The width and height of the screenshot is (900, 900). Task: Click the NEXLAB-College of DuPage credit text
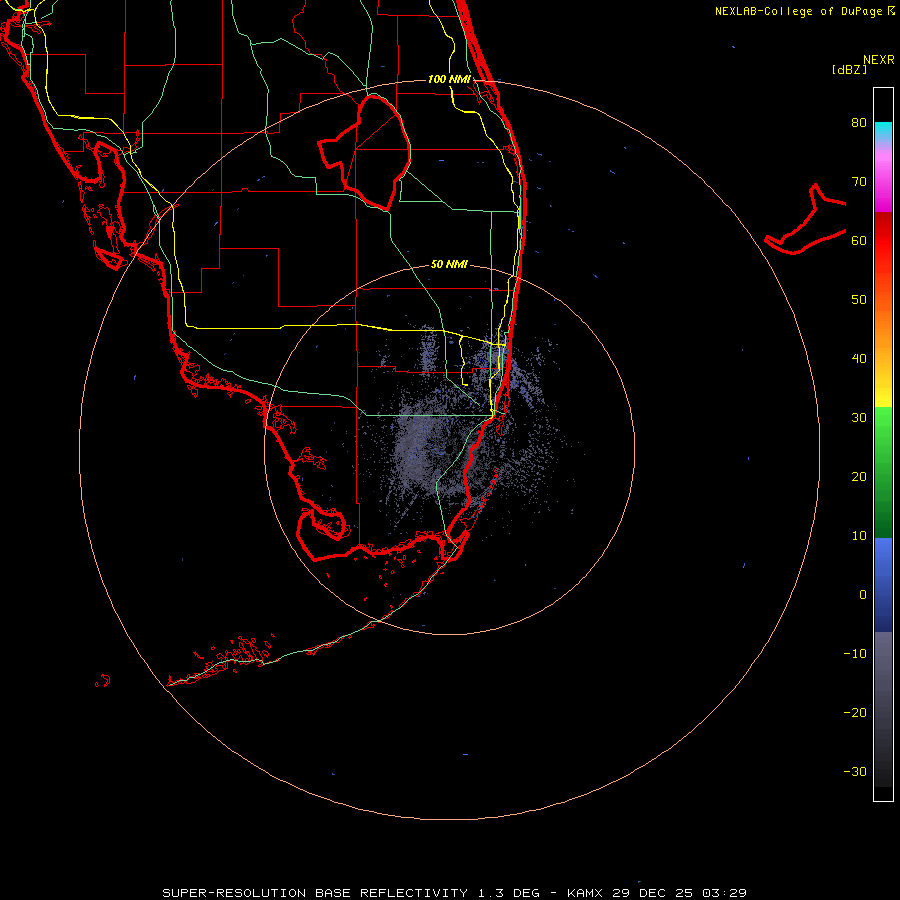pyautogui.click(x=799, y=11)
